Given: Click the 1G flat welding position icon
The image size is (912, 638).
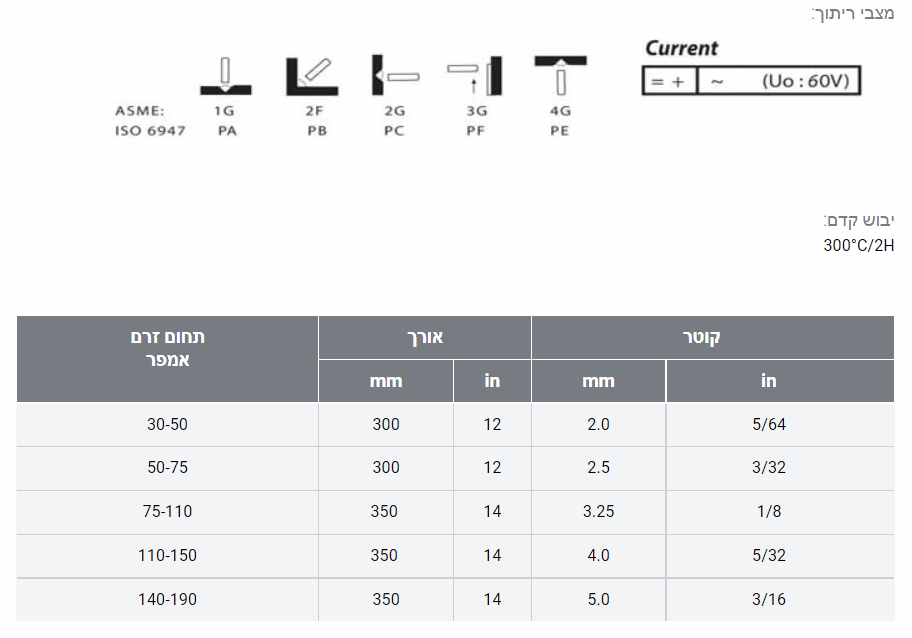Looking at the screenshot, I should (225, 76).
